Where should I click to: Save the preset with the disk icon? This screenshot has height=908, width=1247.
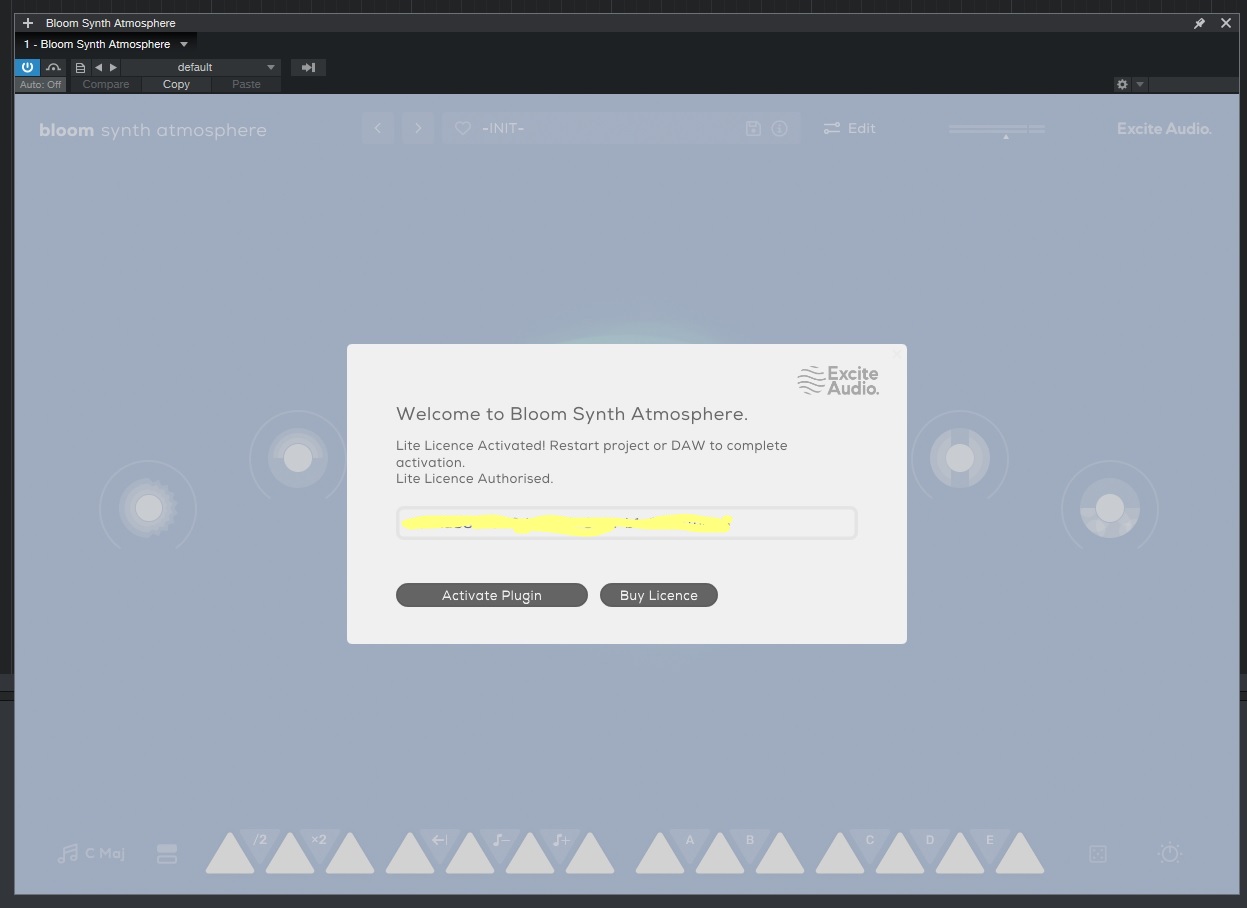(753, 128)
